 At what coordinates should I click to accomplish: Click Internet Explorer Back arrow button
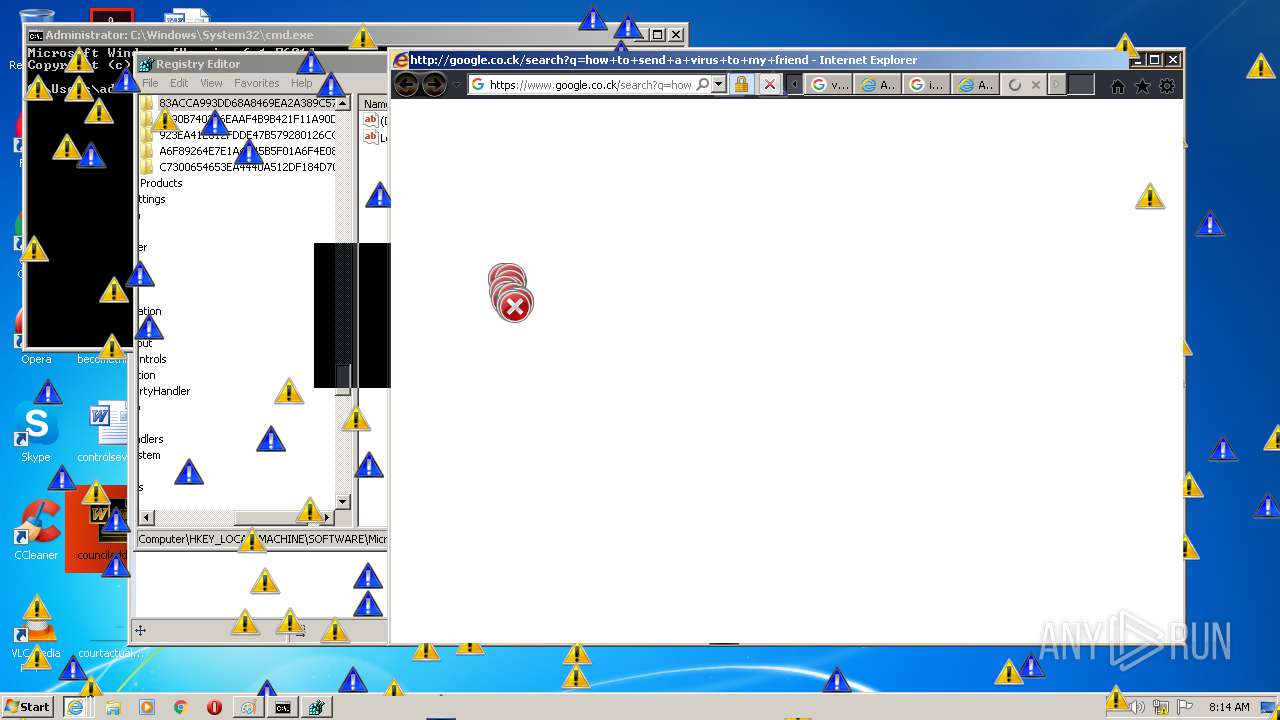(x=406, y=85)
